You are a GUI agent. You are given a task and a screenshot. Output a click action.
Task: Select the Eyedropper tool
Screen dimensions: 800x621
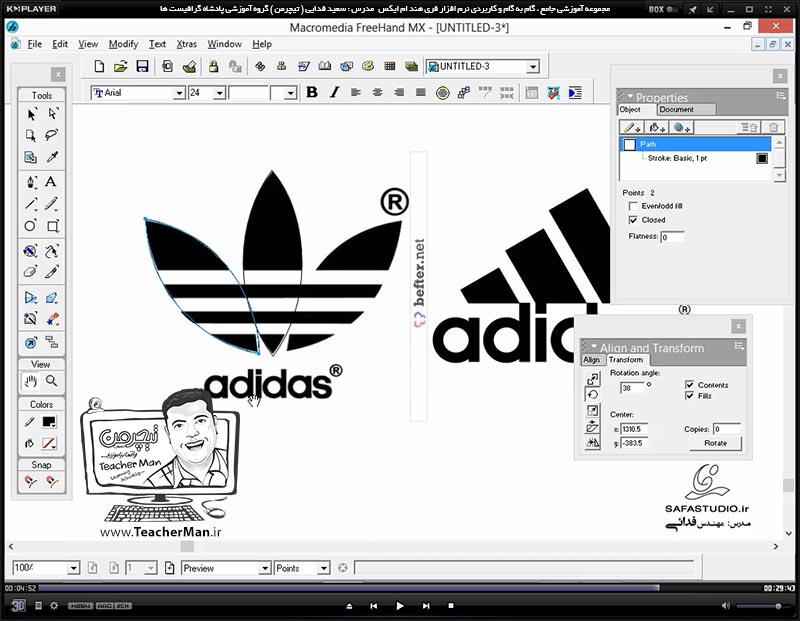click(52, 157)
